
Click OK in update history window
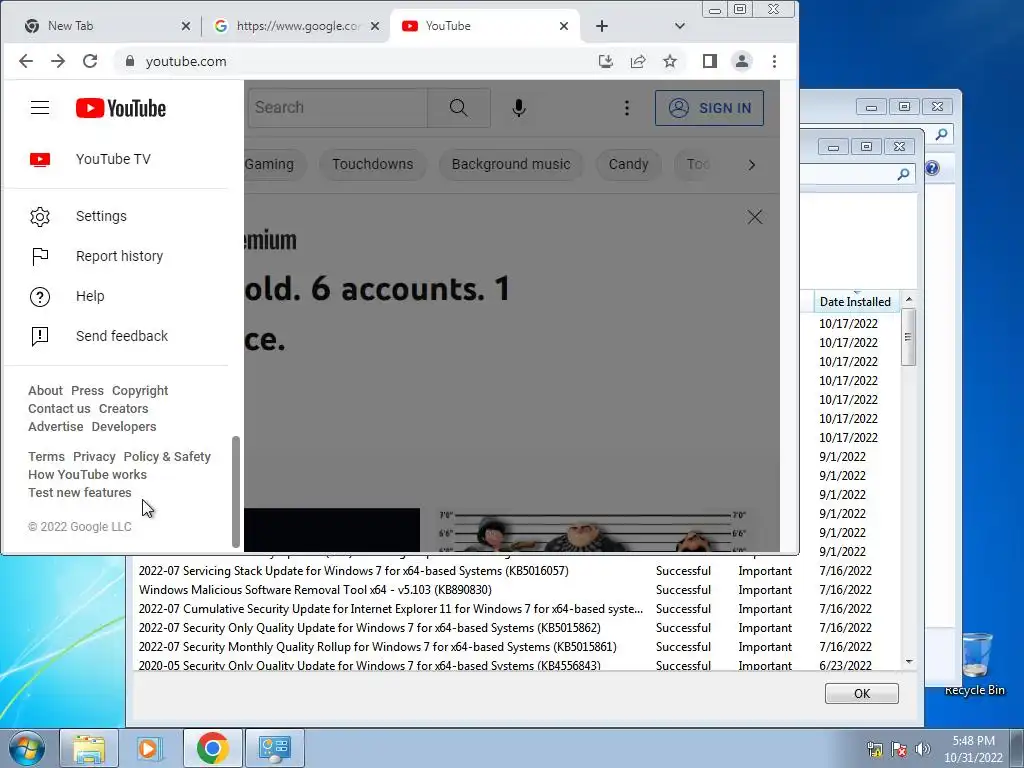point(861,694)
